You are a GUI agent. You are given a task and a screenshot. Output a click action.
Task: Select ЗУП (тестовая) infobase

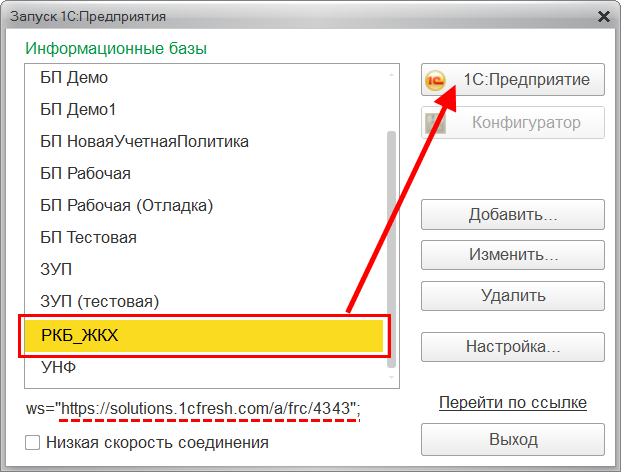pos(206,302)
